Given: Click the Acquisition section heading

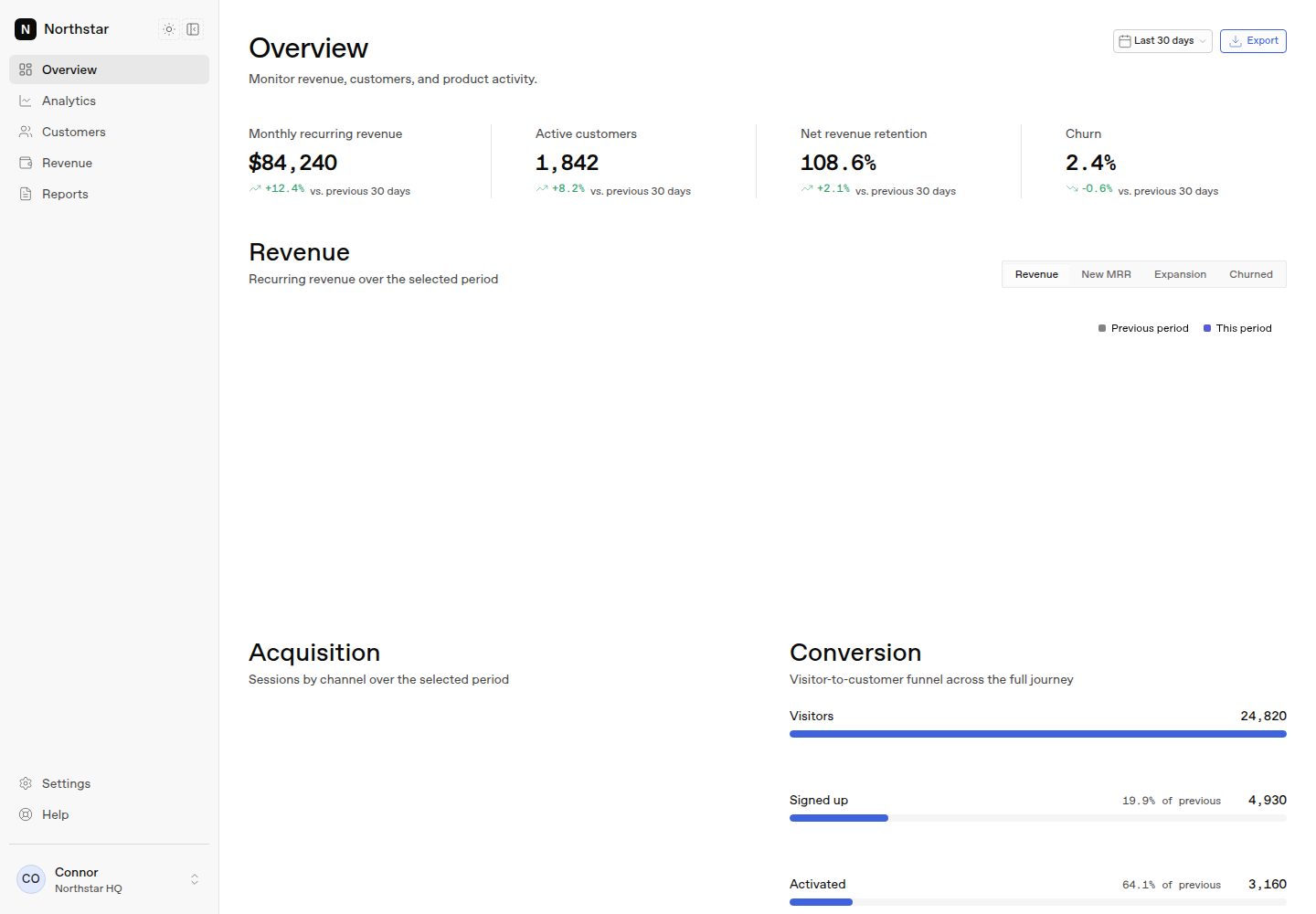Looking at the screenshot, I should pyautogui.click(x=314, y=653).
